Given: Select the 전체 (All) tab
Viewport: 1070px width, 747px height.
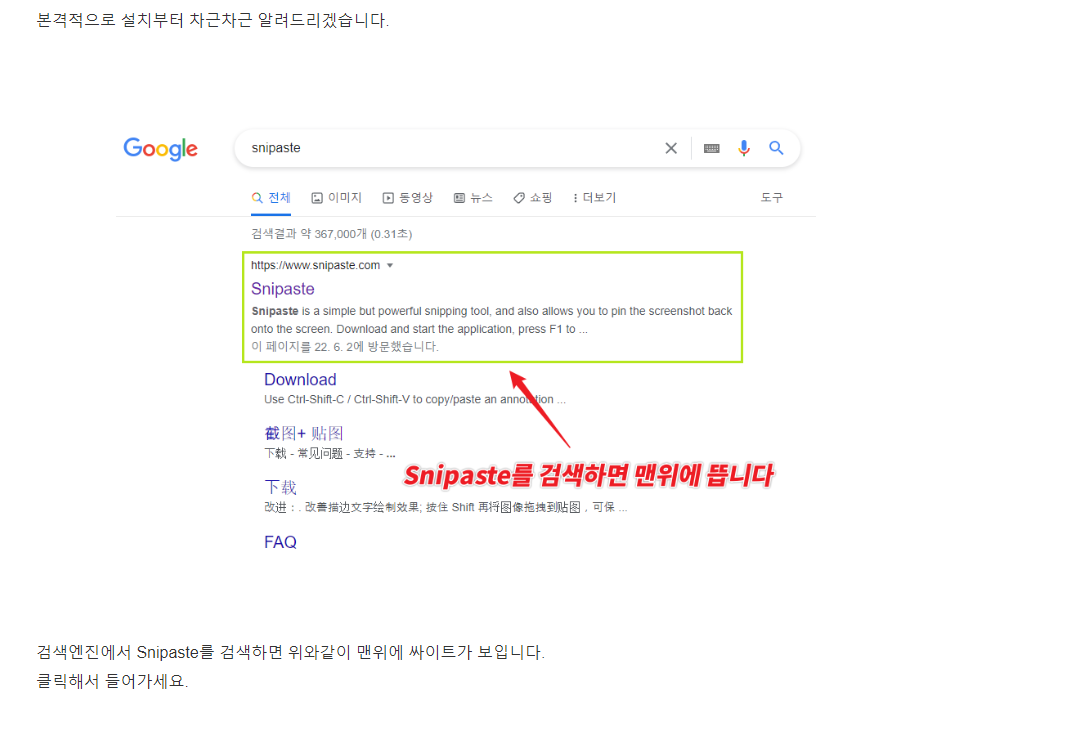Looking at the screenshot, I should (271, 198).
